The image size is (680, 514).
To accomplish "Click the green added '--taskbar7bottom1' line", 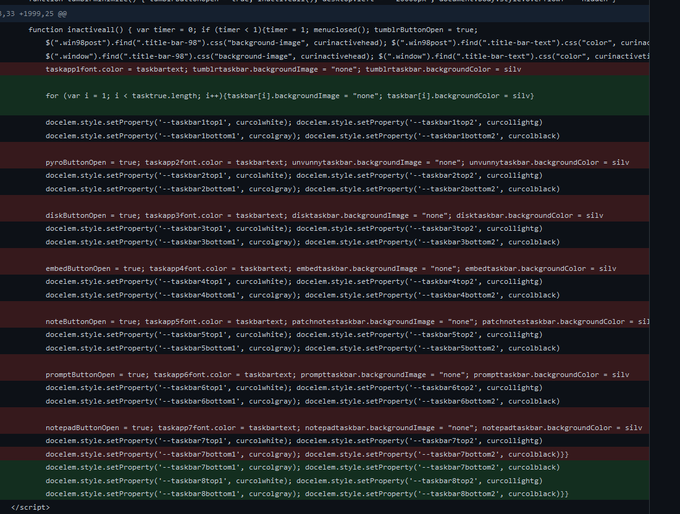I will tap(324, 467).
